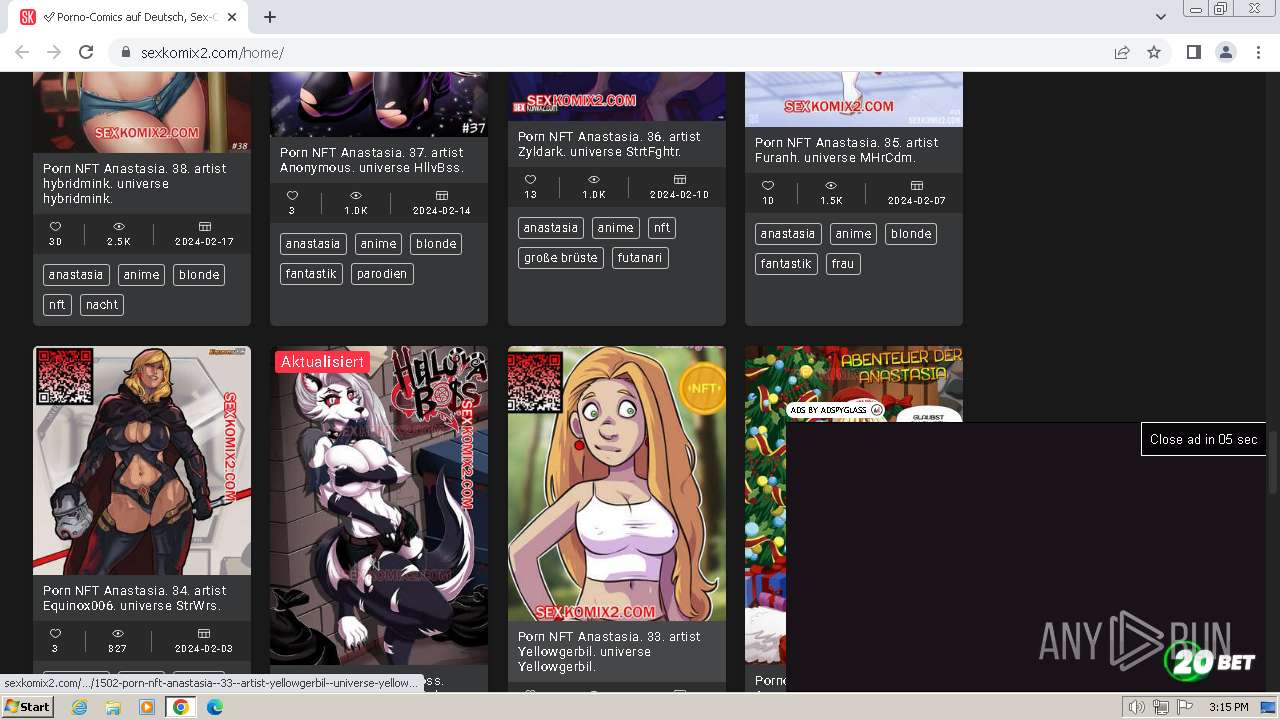Open the browser side panel
Image resolution: width=1280 pixels, height=720 pixels.
[1193, 53]
